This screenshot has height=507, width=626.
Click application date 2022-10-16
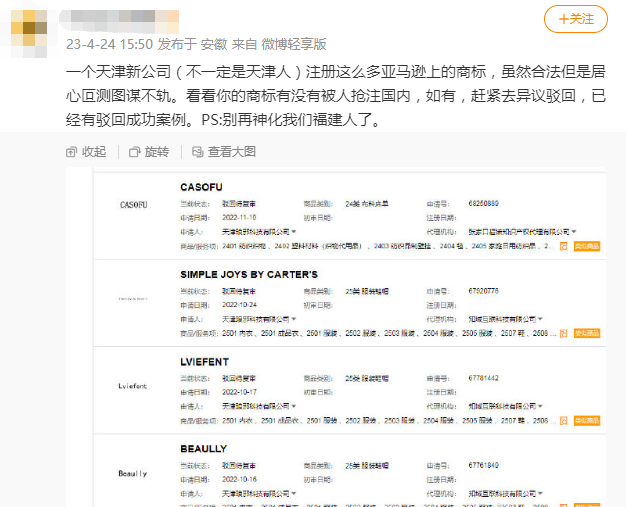(x=239, y=479)
